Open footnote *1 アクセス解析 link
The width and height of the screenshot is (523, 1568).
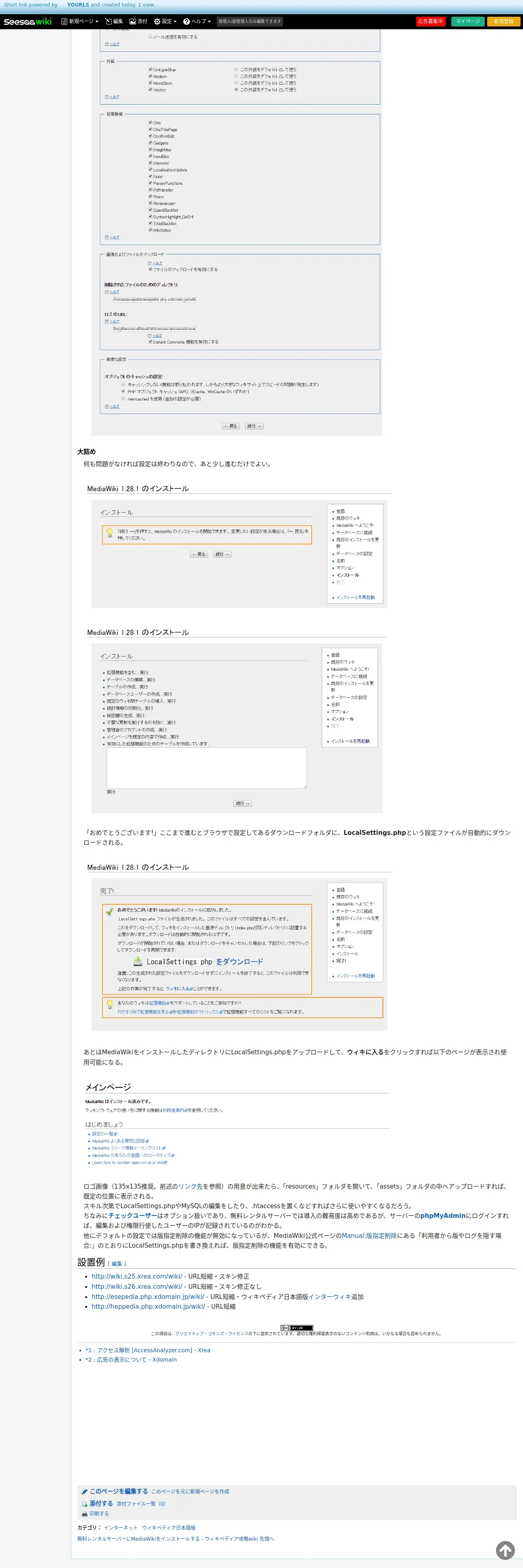click(x=148, y=1350)
